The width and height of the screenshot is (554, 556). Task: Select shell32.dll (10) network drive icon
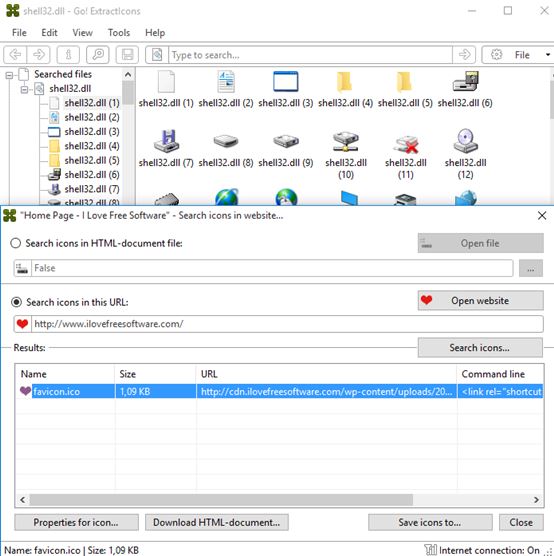(345, 141)
